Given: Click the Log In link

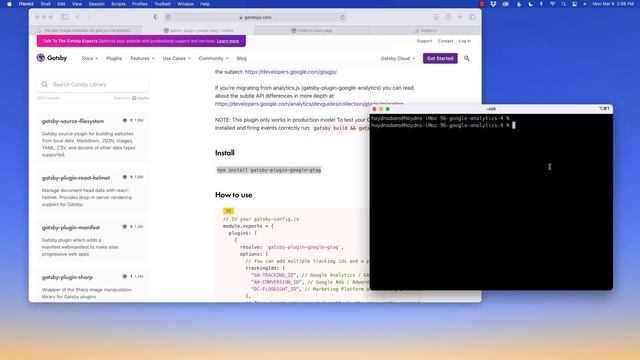Looking at the screenshot, I should tap(464, 41).
